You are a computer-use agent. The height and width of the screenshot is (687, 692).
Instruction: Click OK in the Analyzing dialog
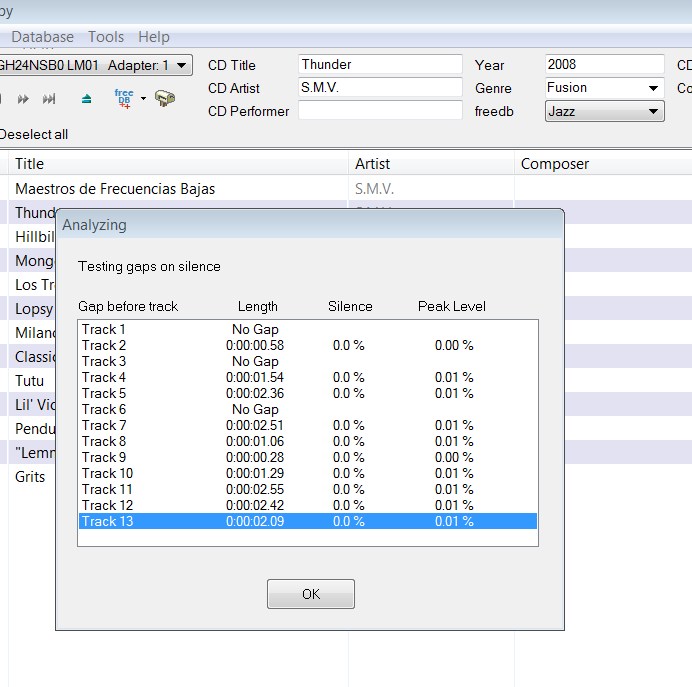(311, 594)
